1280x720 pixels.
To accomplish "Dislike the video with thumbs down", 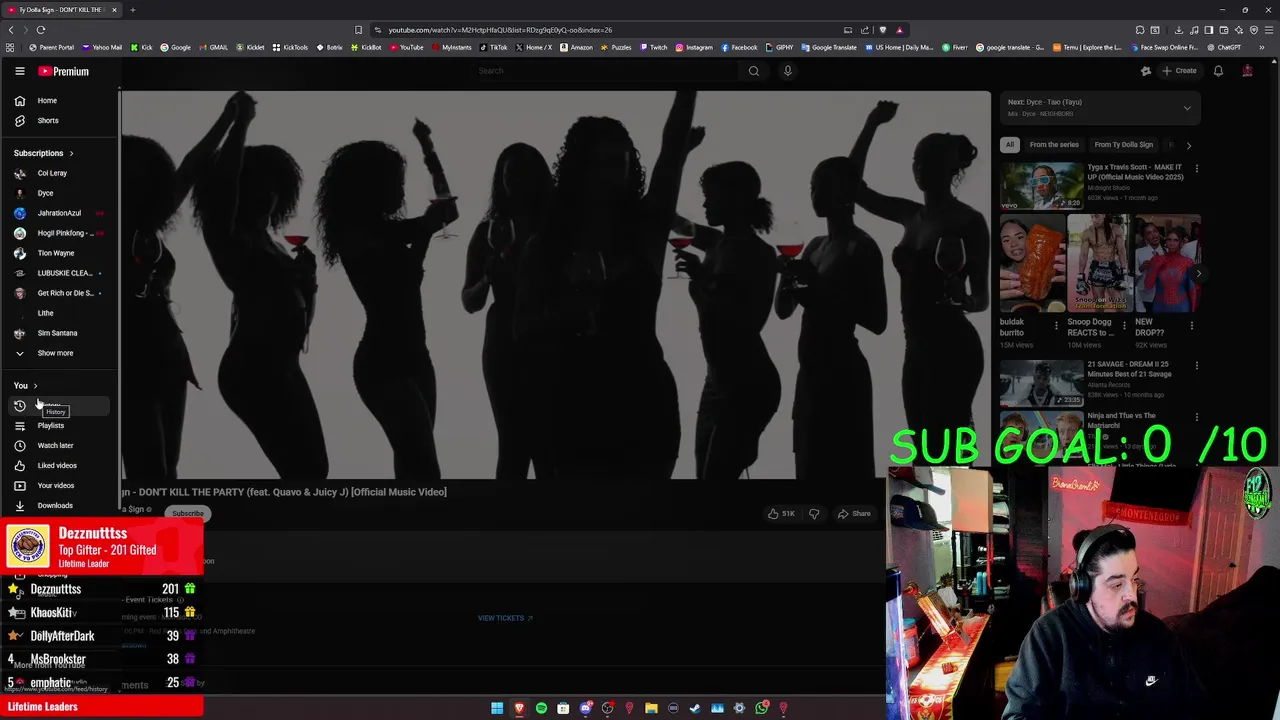I will click(814, 514).
